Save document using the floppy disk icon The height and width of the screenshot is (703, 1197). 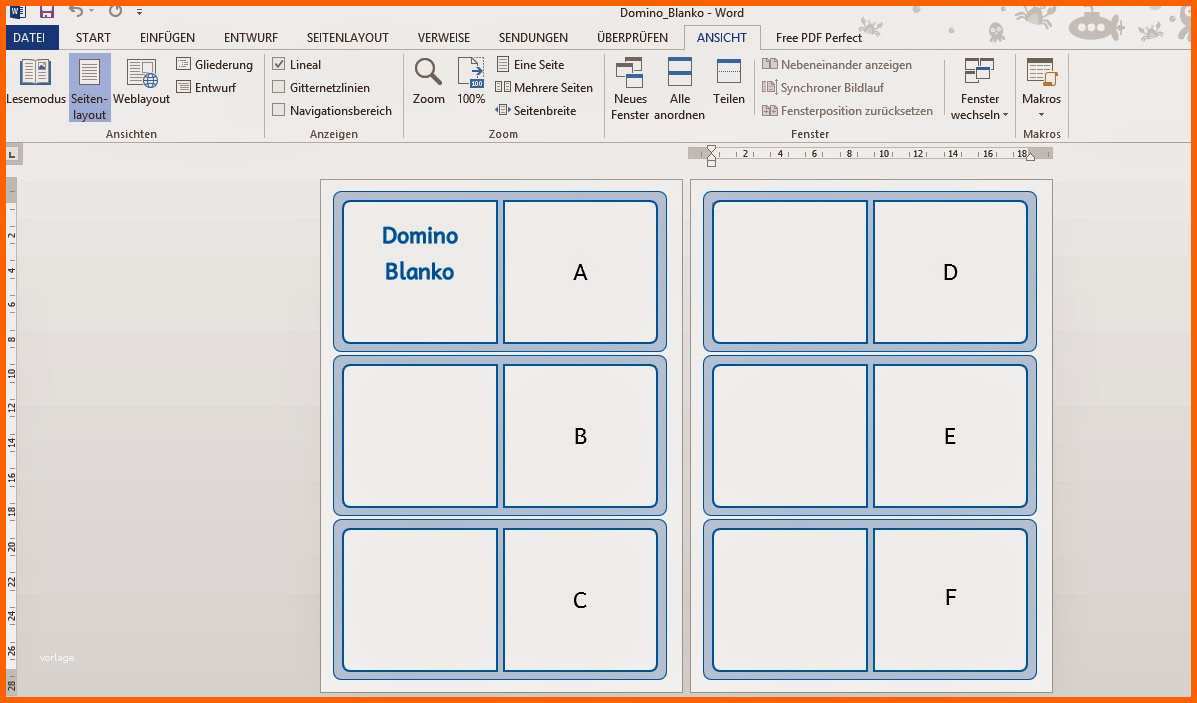point(47,11)
